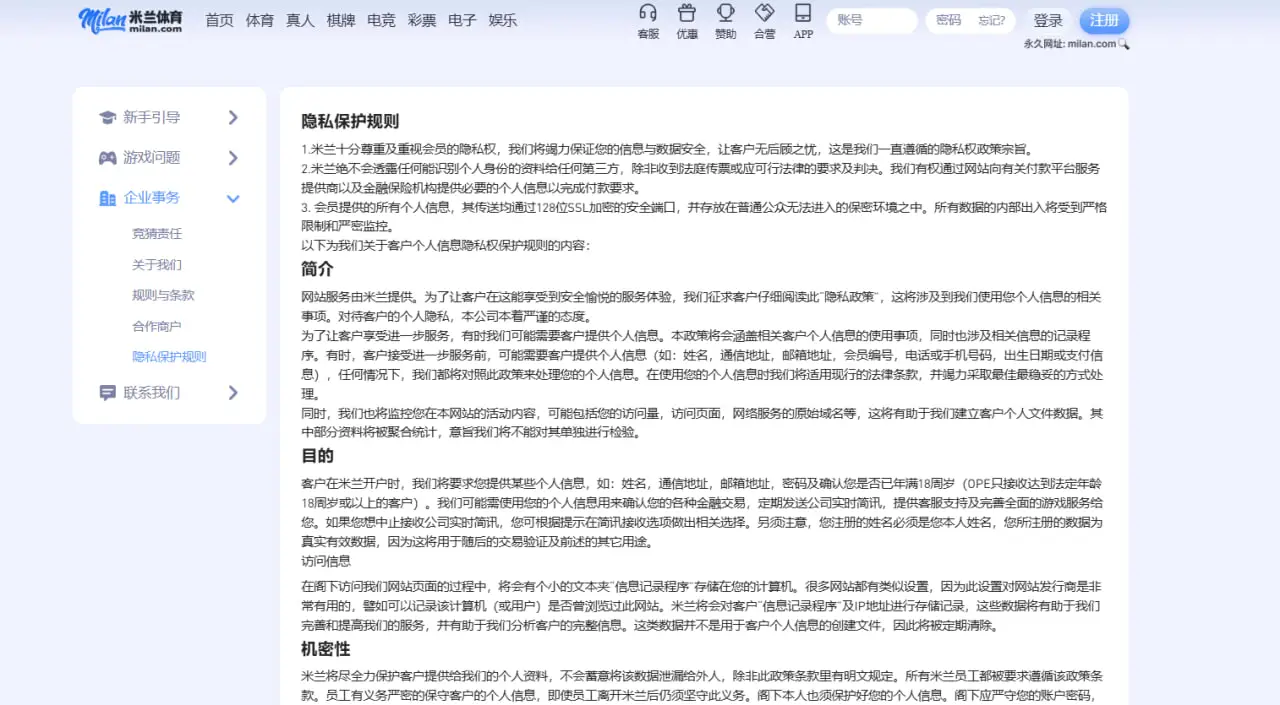Click the 登录 button
The height and width of the screenshot is (705, 1280).
click(1048, 20)
